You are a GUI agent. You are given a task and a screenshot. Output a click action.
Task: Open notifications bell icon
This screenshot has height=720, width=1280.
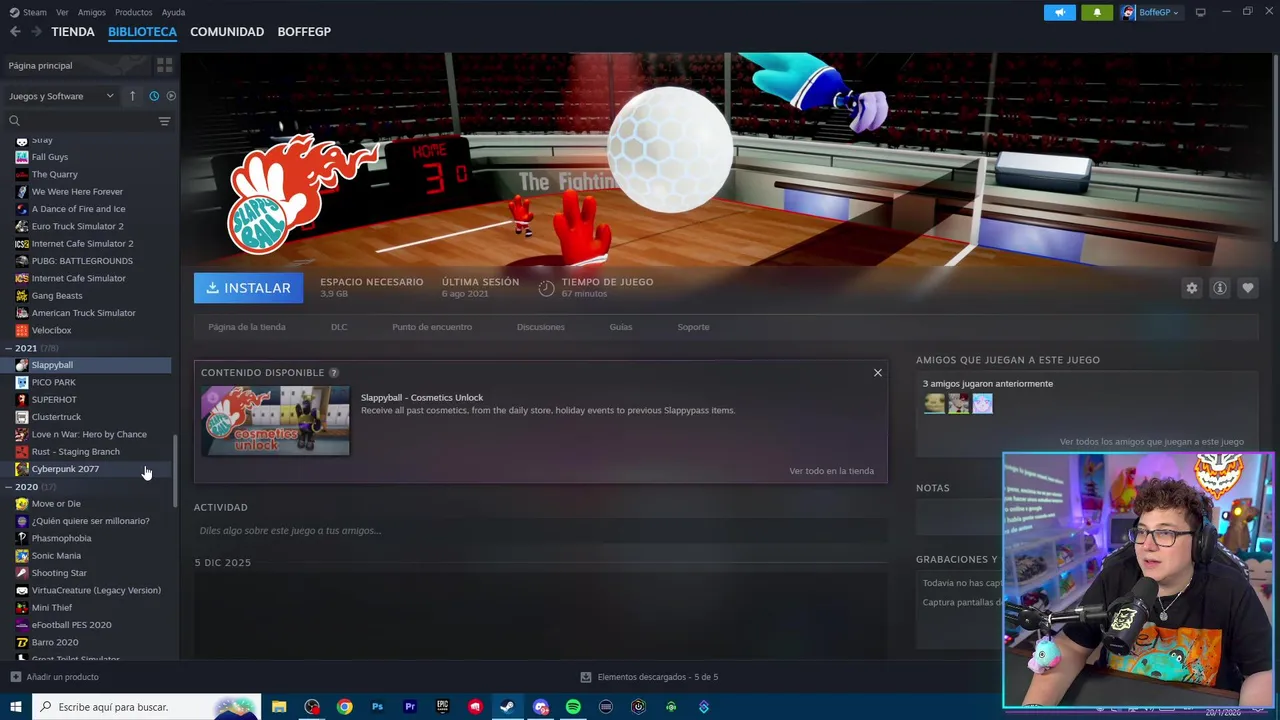pos(1097,12)
